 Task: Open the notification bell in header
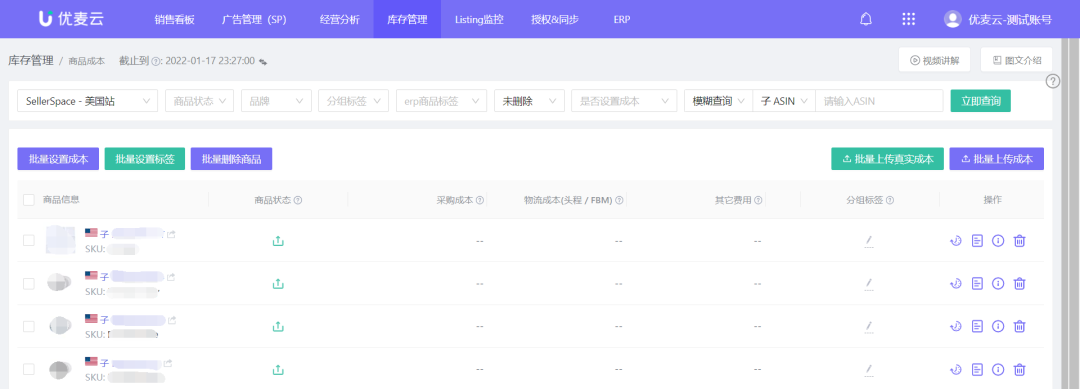click(x=866, y=19)
